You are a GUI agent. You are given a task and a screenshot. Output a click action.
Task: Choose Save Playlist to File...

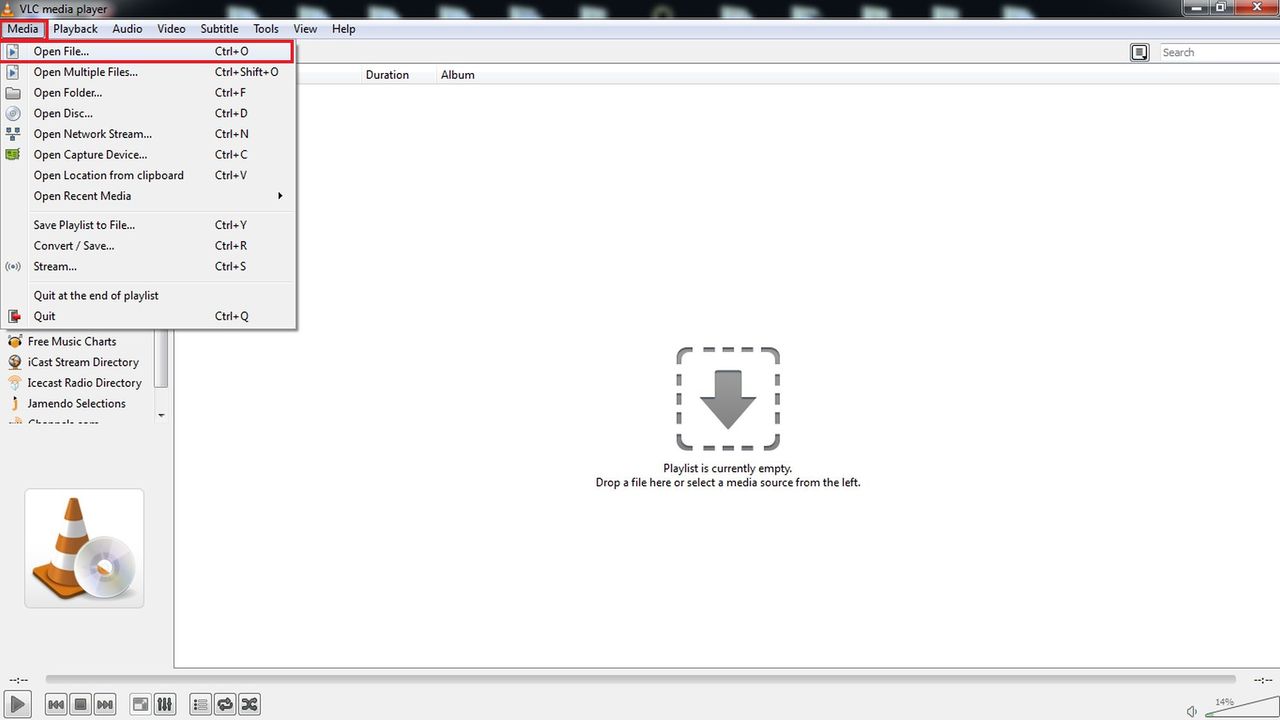pos(148,225)
